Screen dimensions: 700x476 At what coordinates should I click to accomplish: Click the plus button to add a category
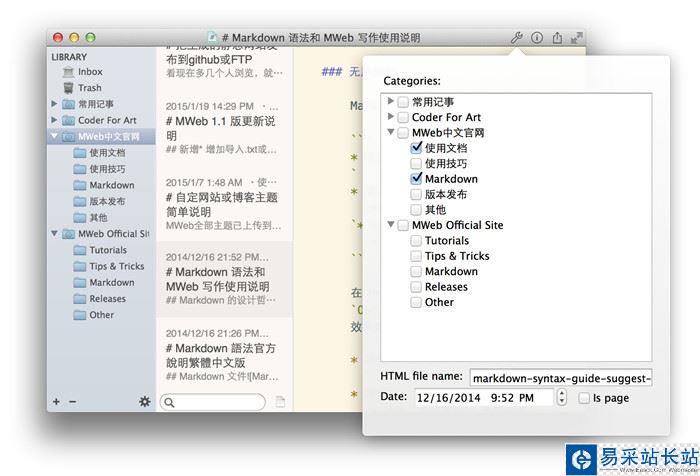[x=56, y=401]
